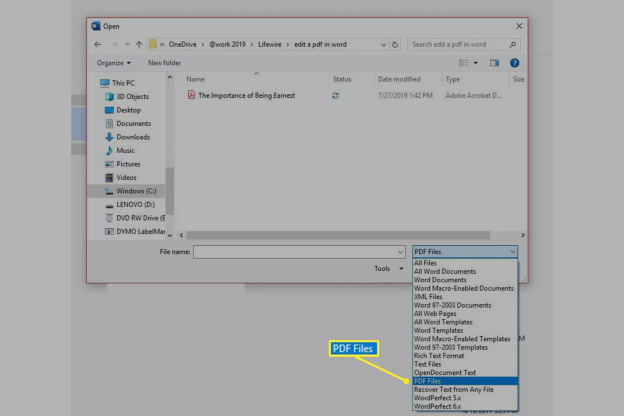Click the PDF icon of Earnest file
Viewport: 624px width, 416px height.
click(x=191, y=95)
